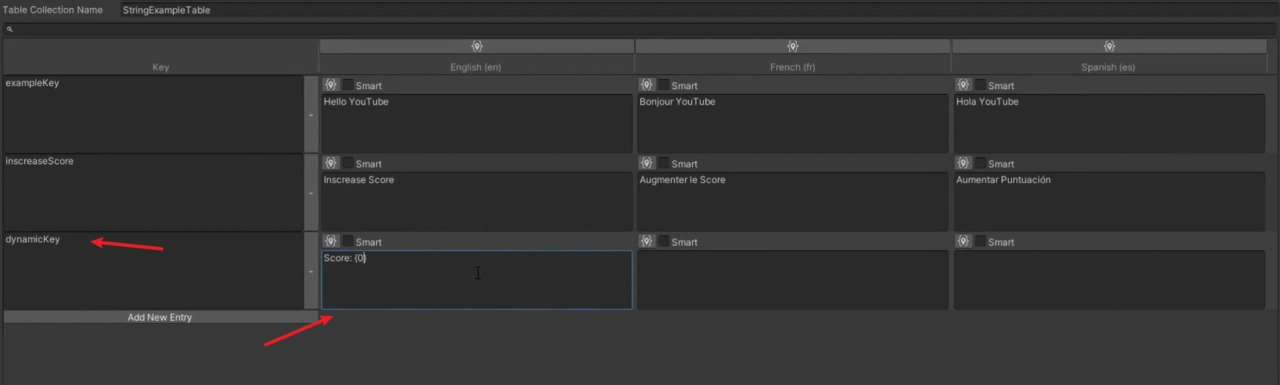Open metadata icon for French inscreaseScore entry
1280x385 pixels.
click(x=647, y=163)
